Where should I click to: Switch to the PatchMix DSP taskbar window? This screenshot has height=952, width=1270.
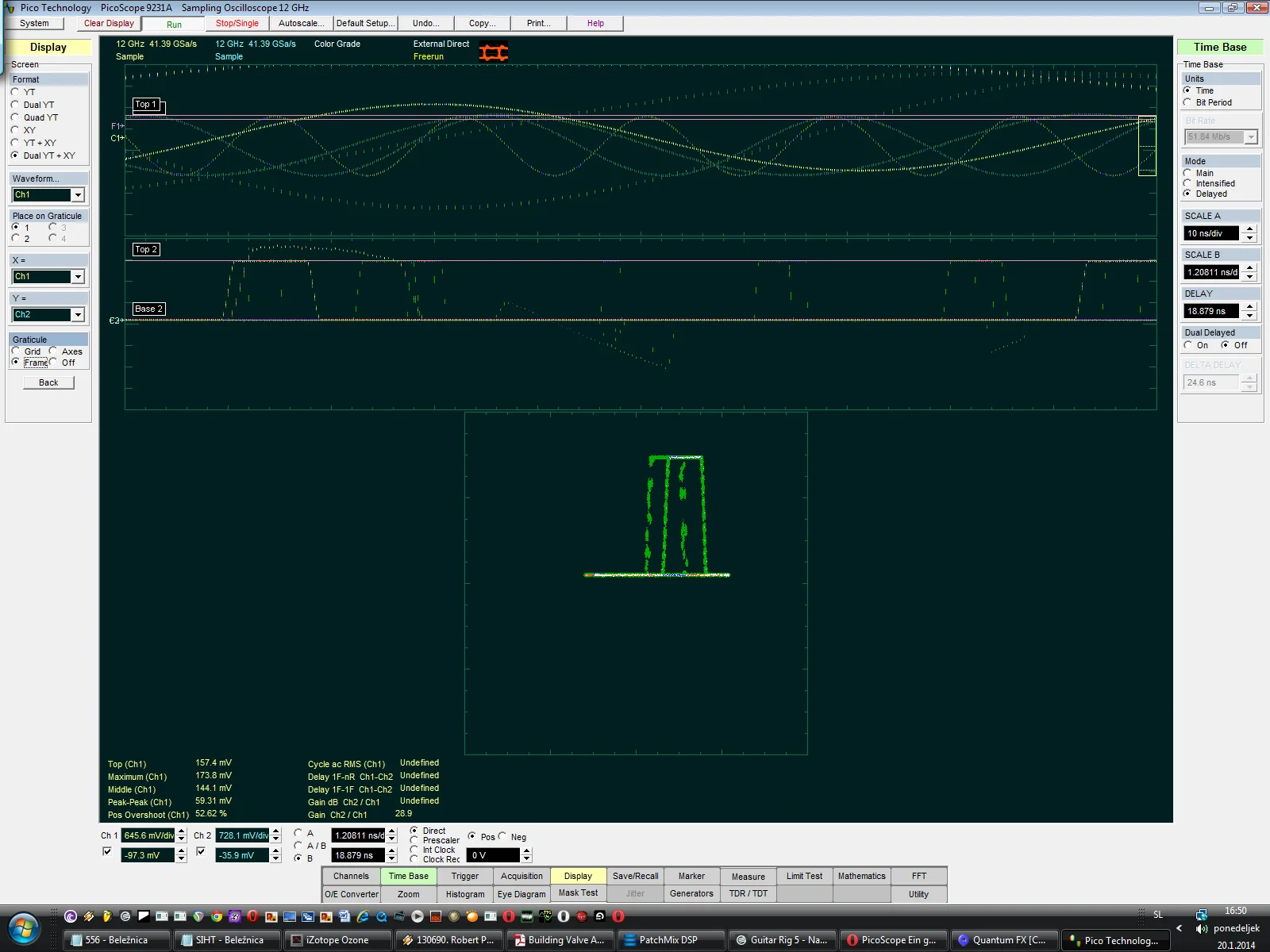click(x=672, y=940)
